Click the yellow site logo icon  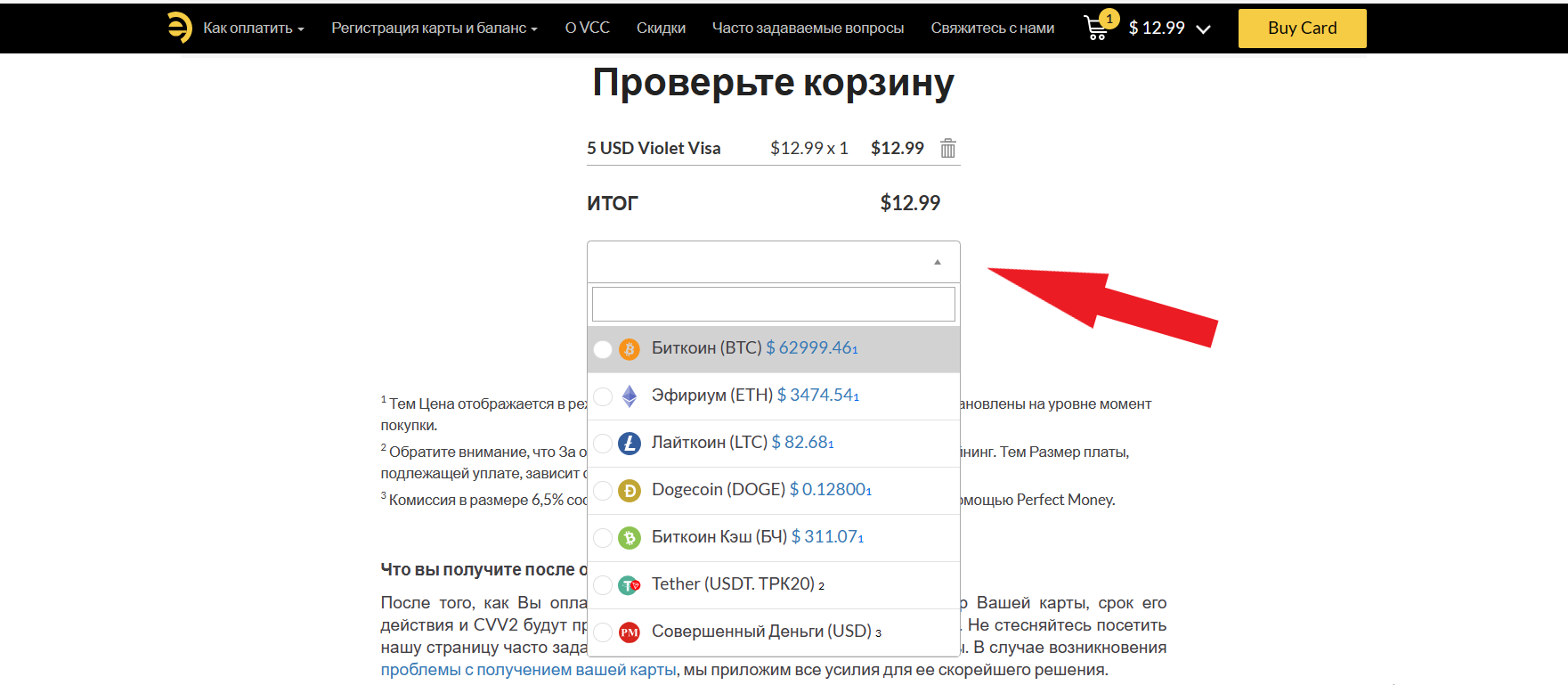pyautogui.click(x=179, y=28)
